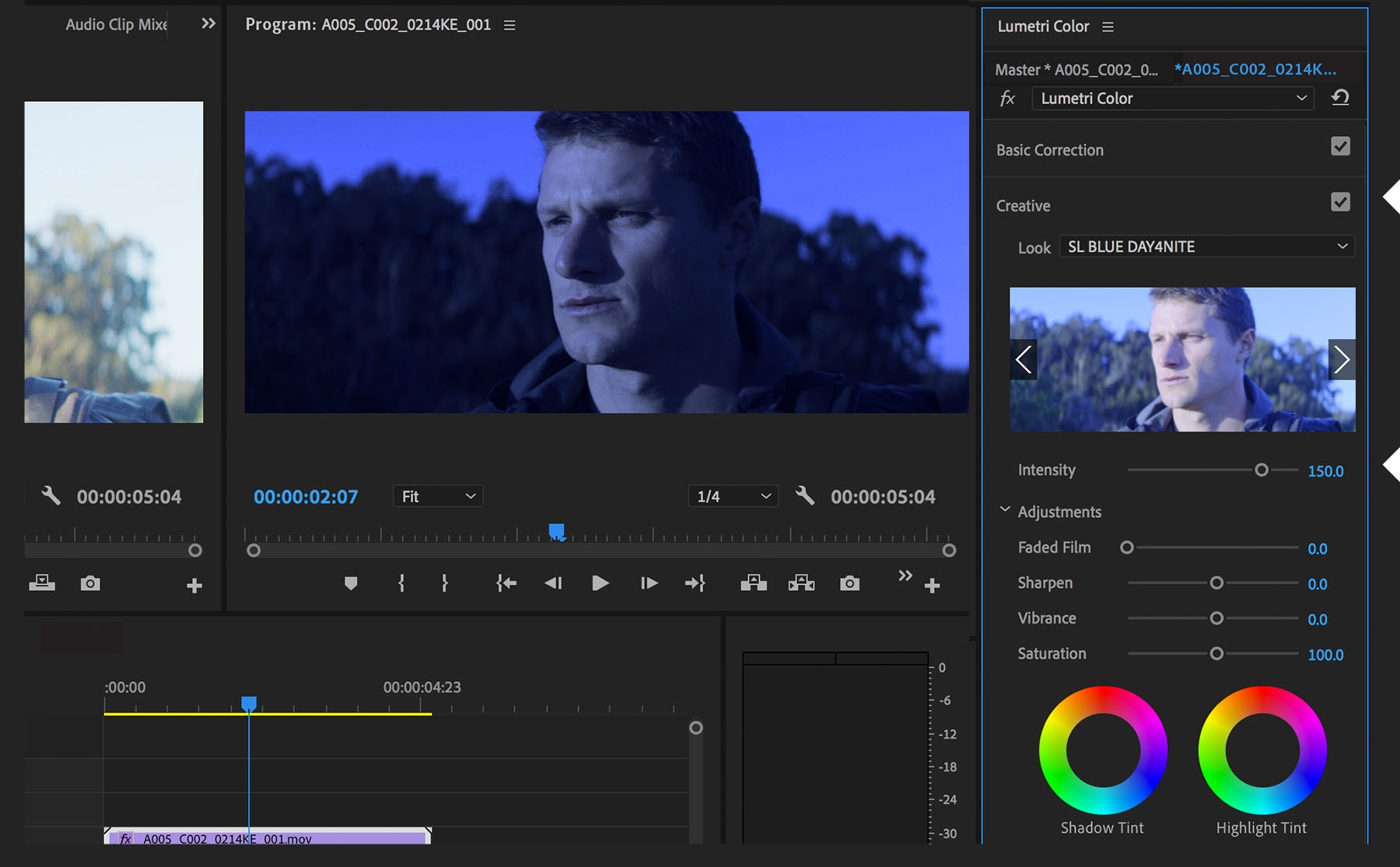Disable the Creative section checkbox
1400x867 pixels.
click(1340, 202)
